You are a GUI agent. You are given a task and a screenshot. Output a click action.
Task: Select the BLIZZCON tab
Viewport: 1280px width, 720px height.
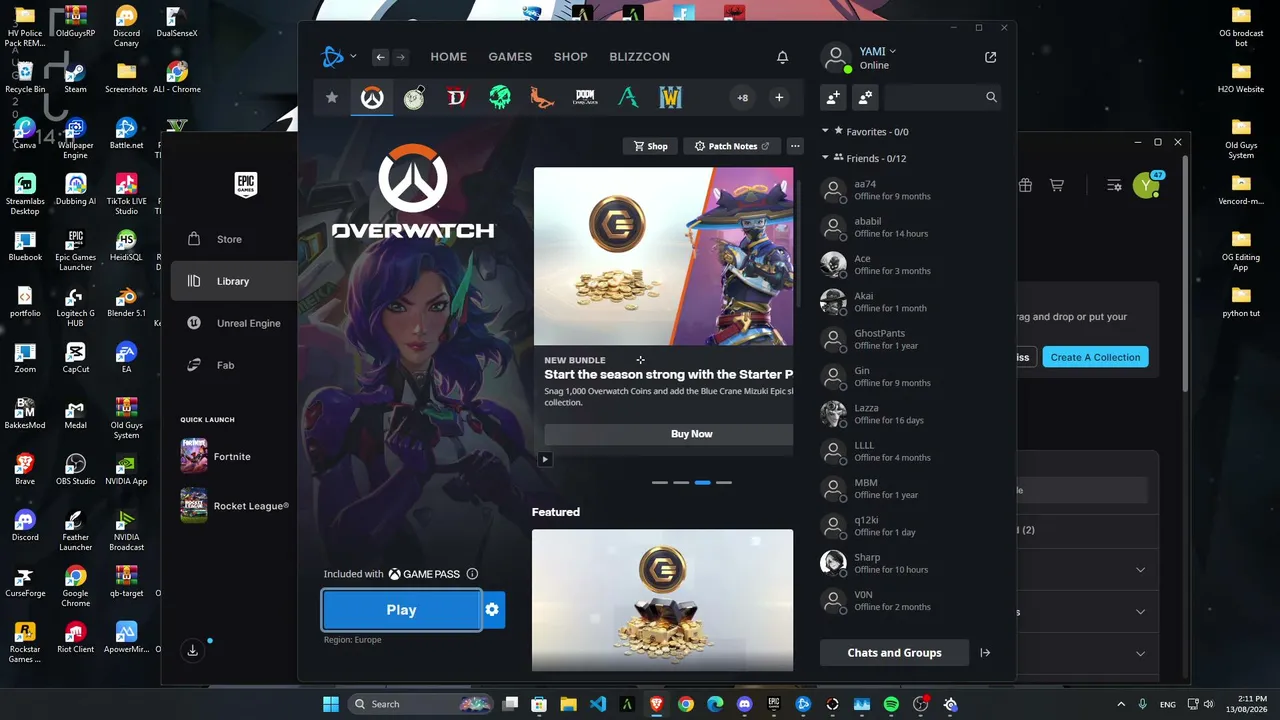coord(639,57)
